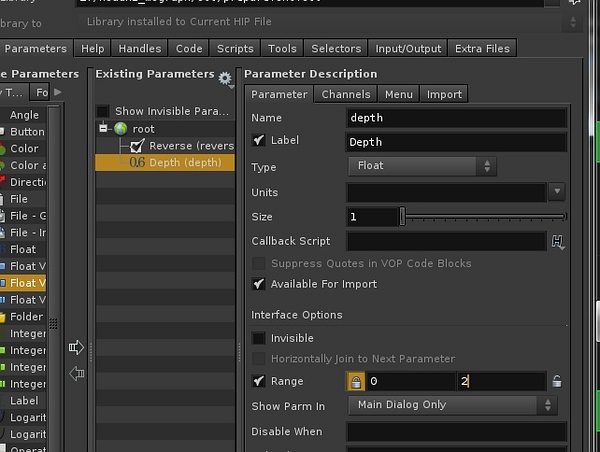Toggle Suppress Quotes in VOP Code Blocks
This screenshot has width=600, height=452.
tap(258, 263)
